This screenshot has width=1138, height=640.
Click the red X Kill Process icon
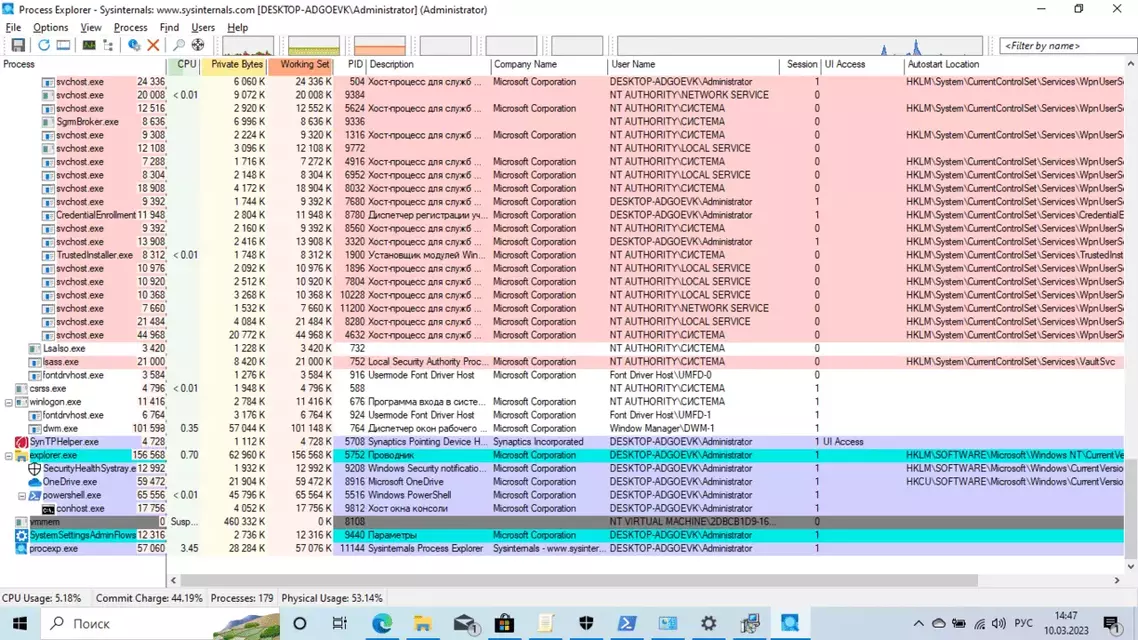pyautogui.click(x=153, y=46)
